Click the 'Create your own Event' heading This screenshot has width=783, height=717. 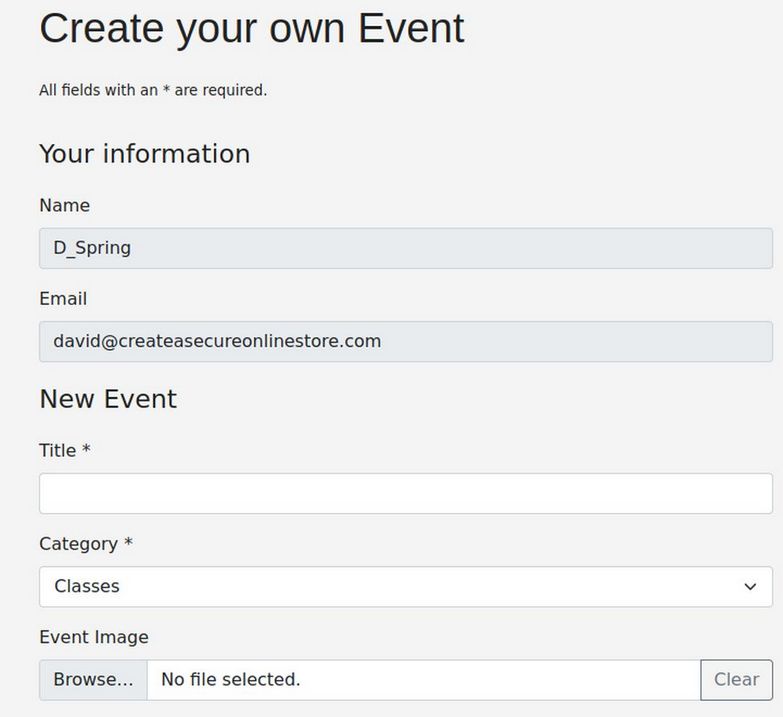pyautogui.click(x=252, y=28)
